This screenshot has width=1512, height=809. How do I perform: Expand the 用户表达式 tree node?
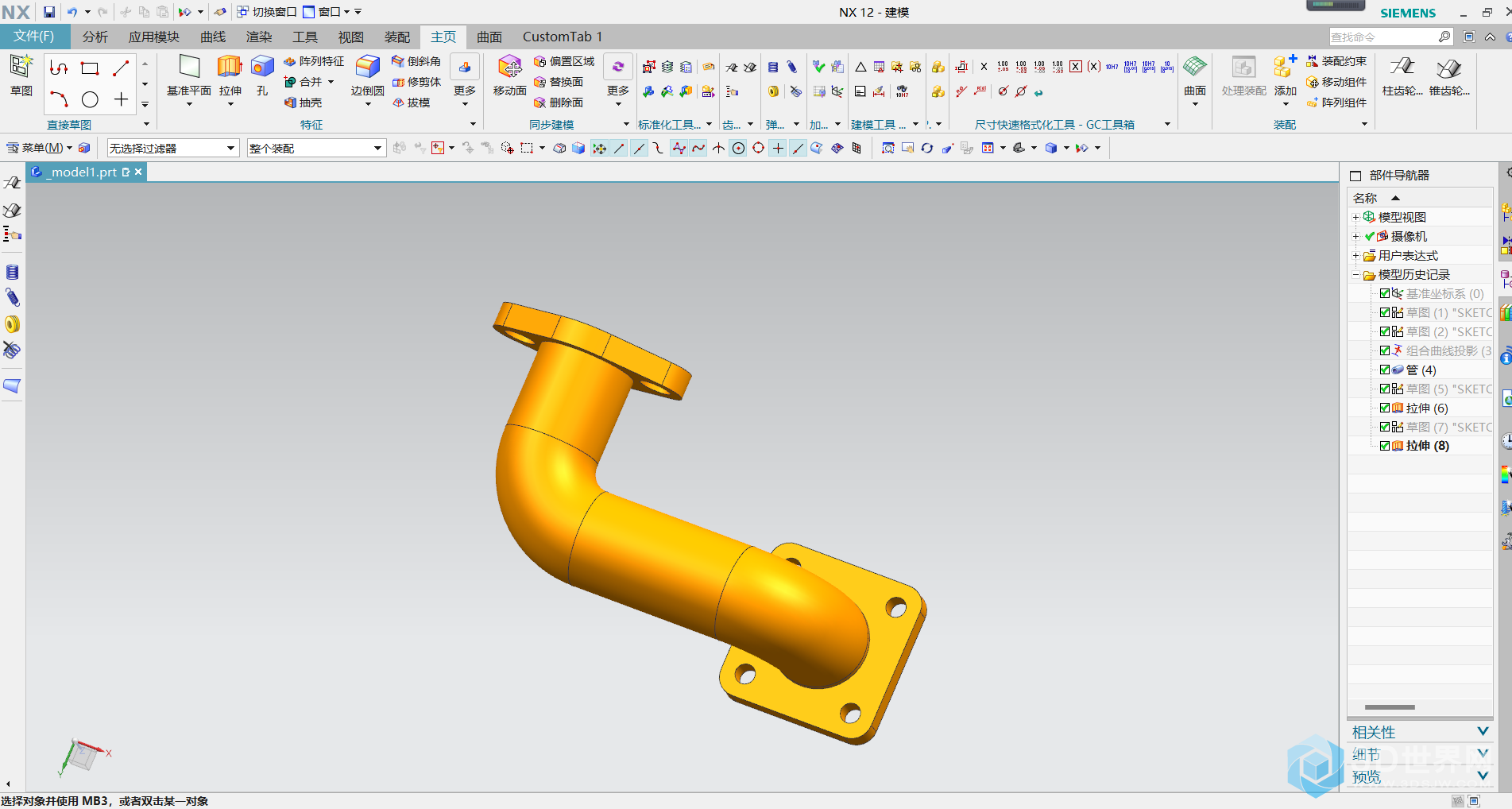click(1355, 255)
